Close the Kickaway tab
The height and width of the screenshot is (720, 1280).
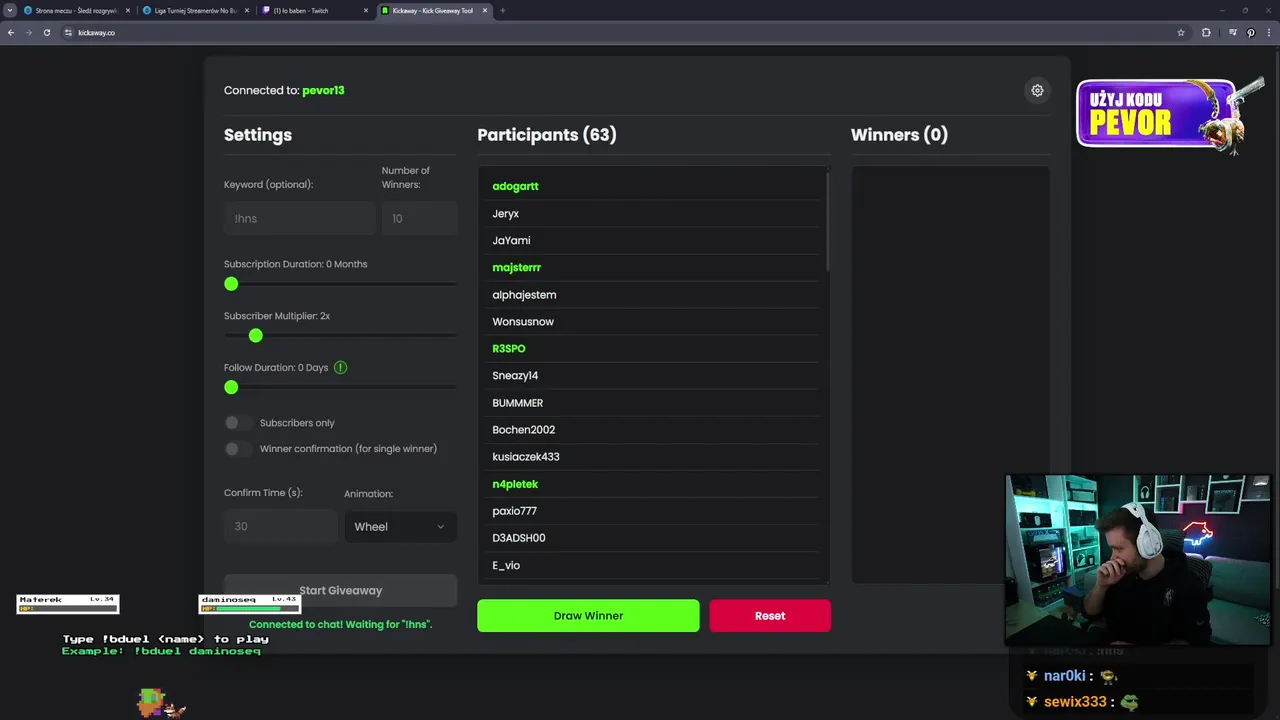(485, 10)
